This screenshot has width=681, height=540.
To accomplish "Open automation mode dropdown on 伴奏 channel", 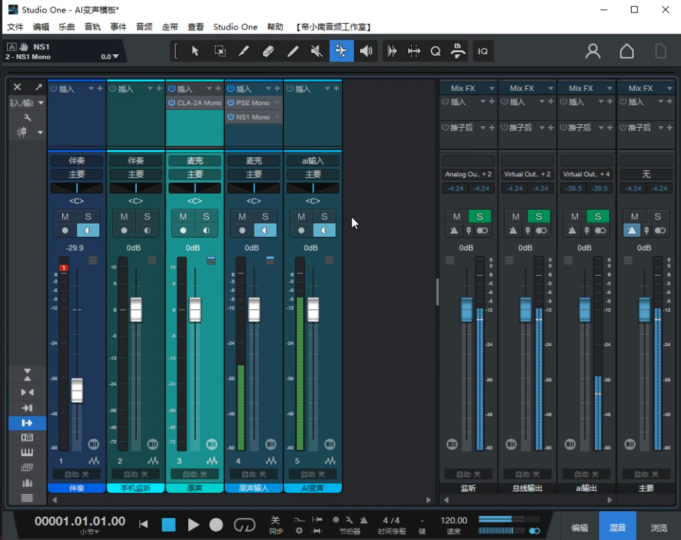I will point(76,474).
